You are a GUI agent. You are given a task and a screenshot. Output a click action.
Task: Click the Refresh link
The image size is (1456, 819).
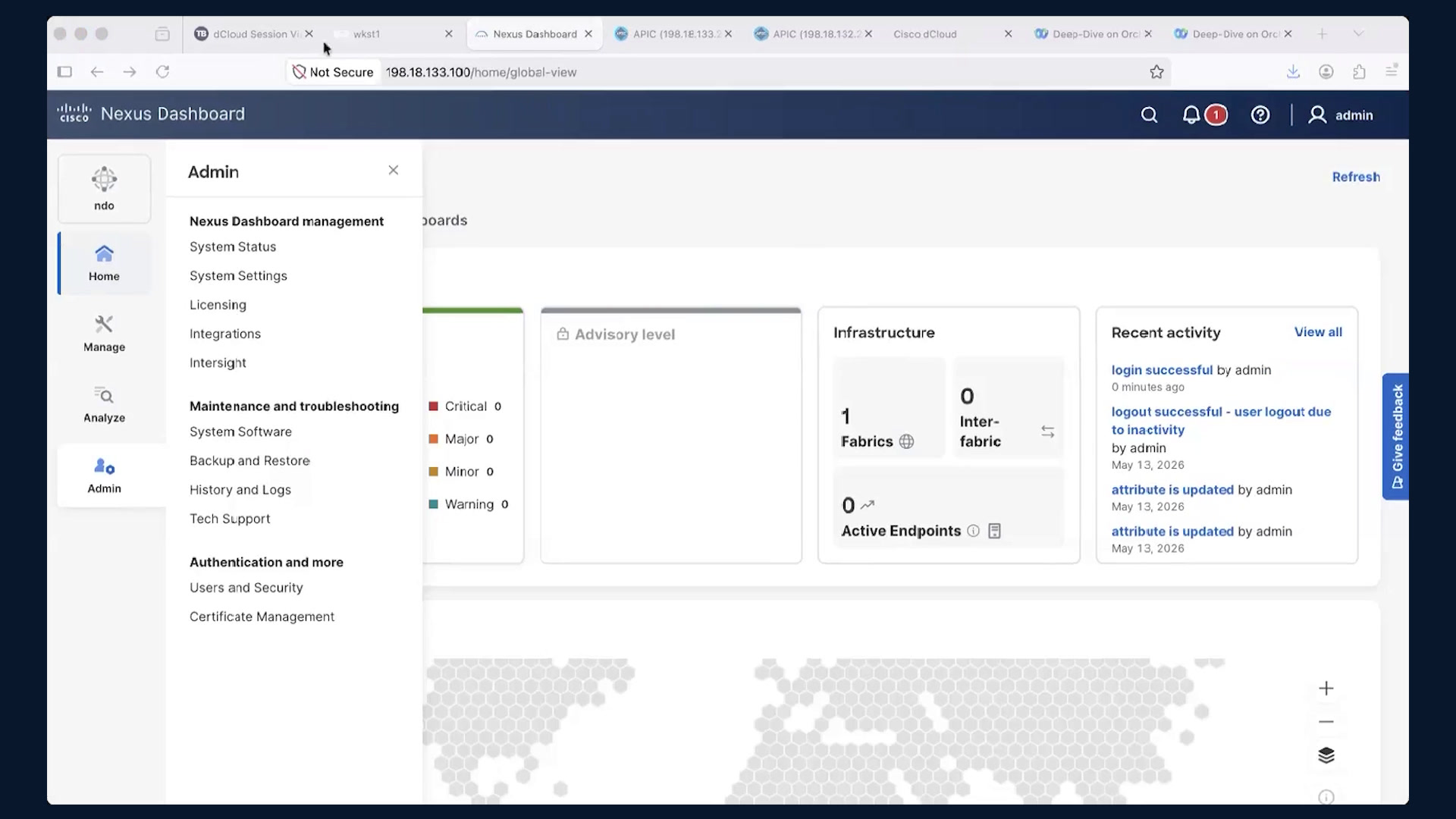coord(1356,177)
